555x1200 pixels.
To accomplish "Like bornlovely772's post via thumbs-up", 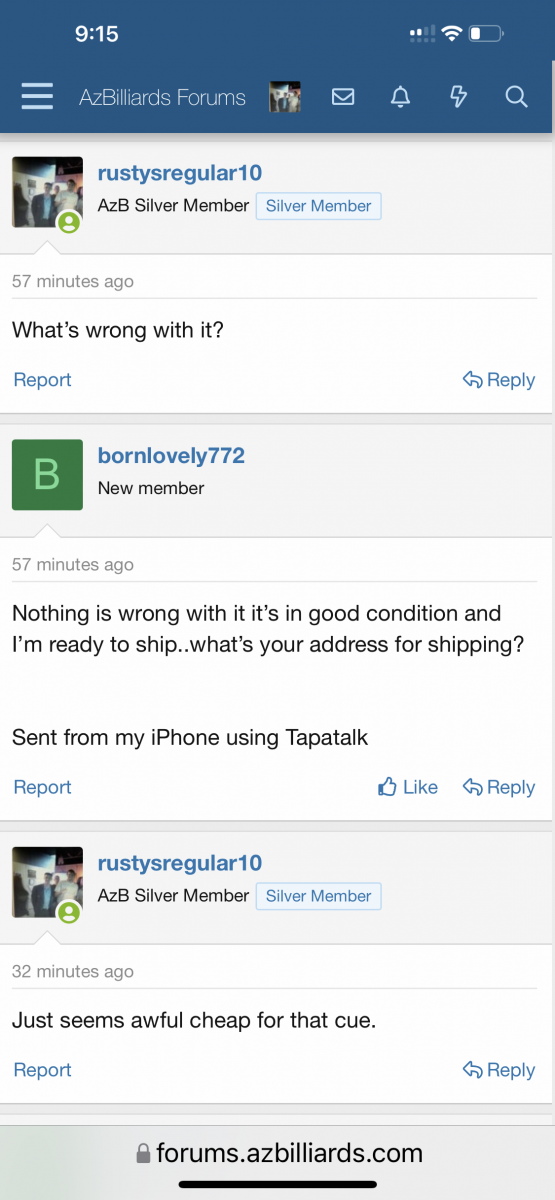I will 408,788.
